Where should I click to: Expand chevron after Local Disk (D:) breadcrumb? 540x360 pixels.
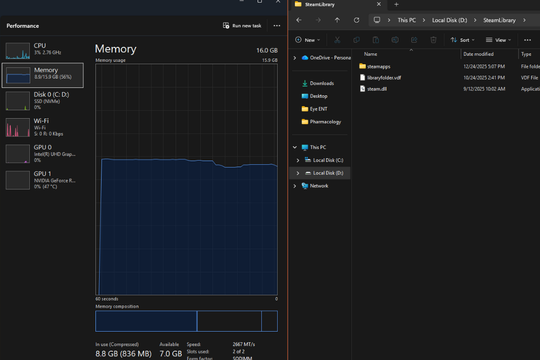[475, 20]
